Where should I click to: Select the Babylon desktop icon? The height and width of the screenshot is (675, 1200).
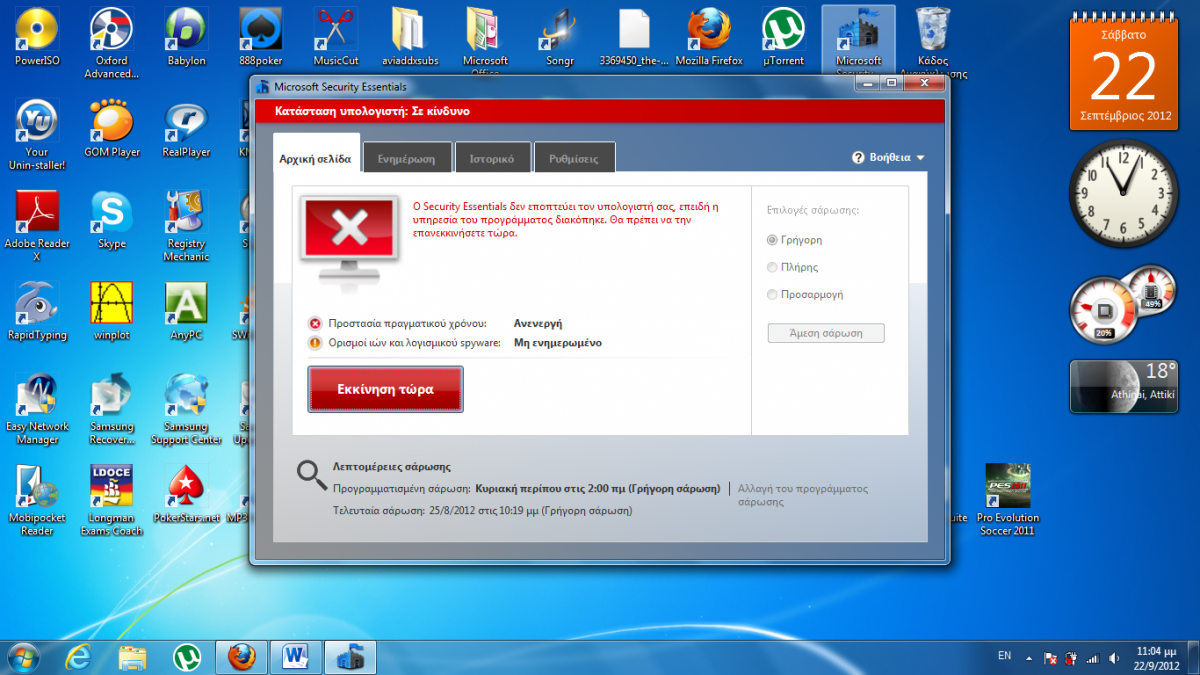click(x=186, y=37)
